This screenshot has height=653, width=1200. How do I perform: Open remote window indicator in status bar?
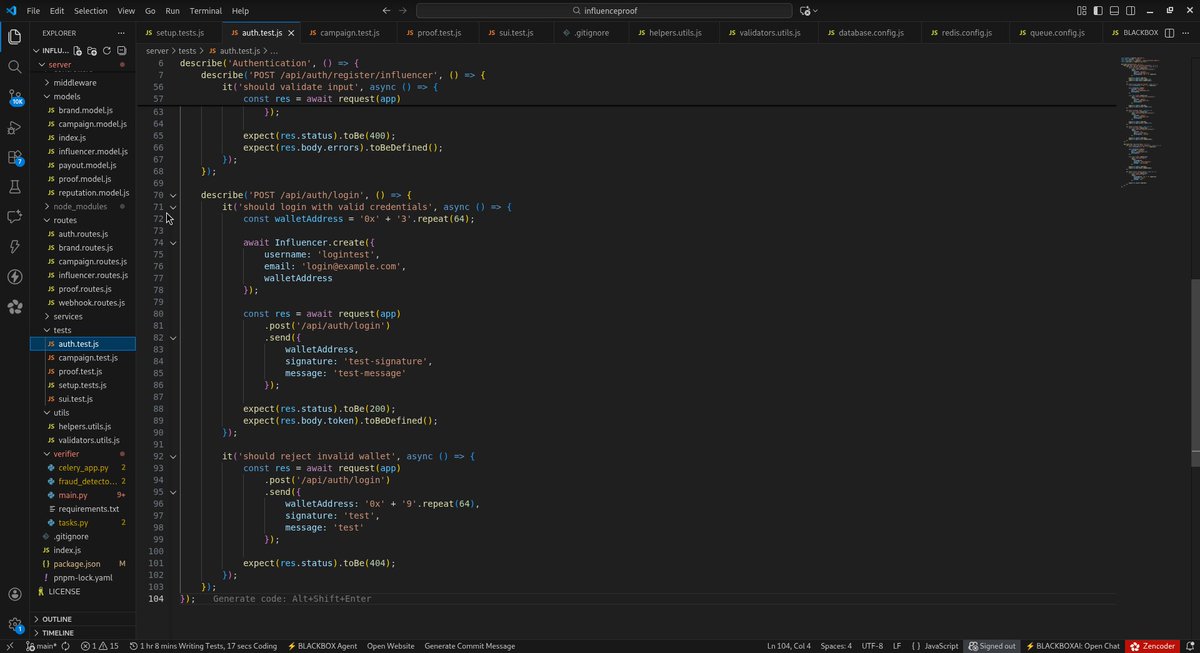click(x=8, y=646)
